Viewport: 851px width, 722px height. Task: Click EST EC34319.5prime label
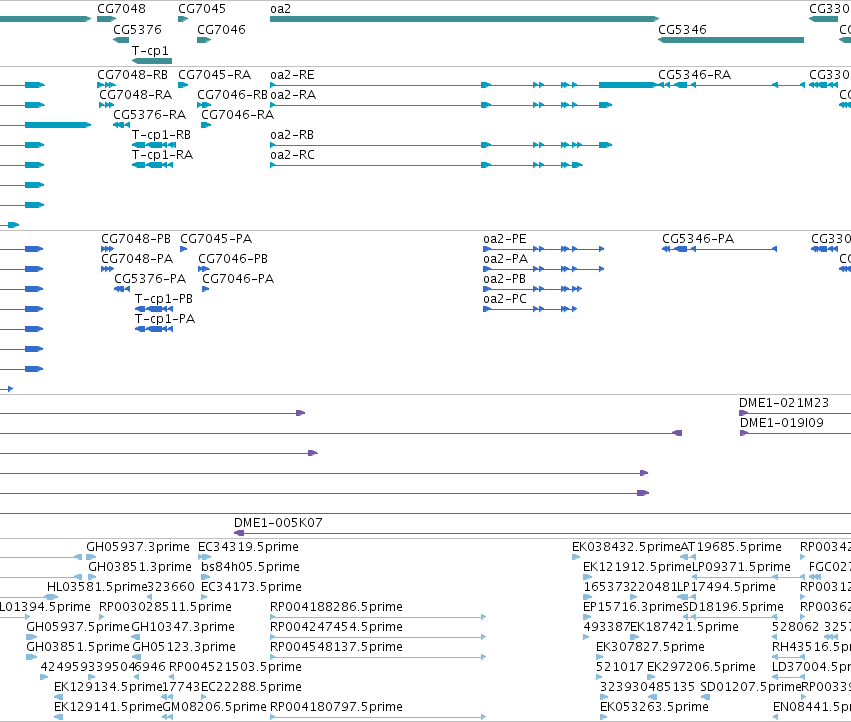point(248,547)
